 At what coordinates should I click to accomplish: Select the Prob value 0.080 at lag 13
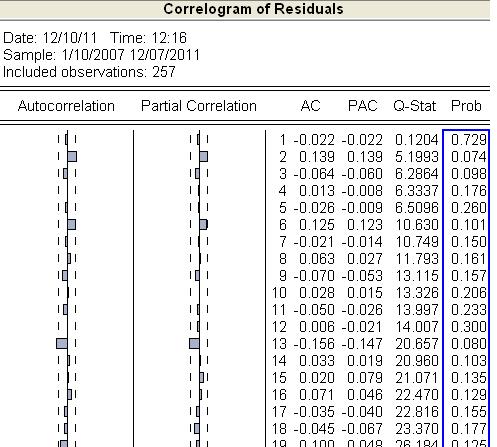[x=469, y=344]
